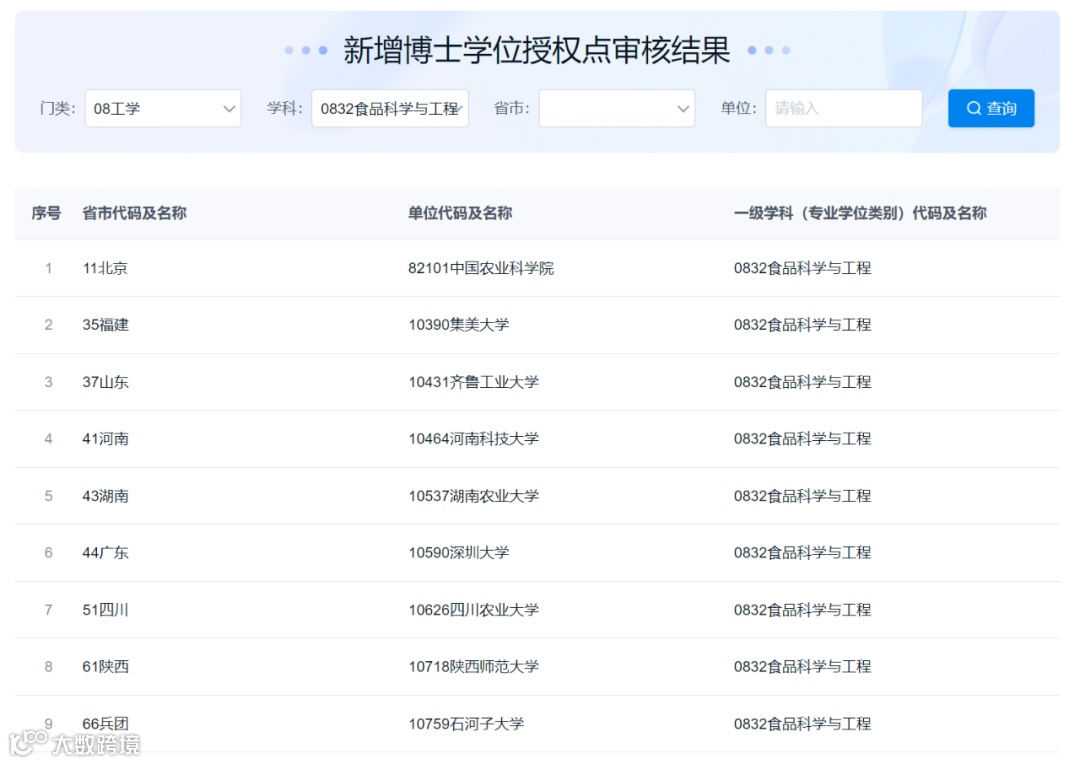Click the discipline cell in 齐鲁工业大学 row

pos(802,382)
